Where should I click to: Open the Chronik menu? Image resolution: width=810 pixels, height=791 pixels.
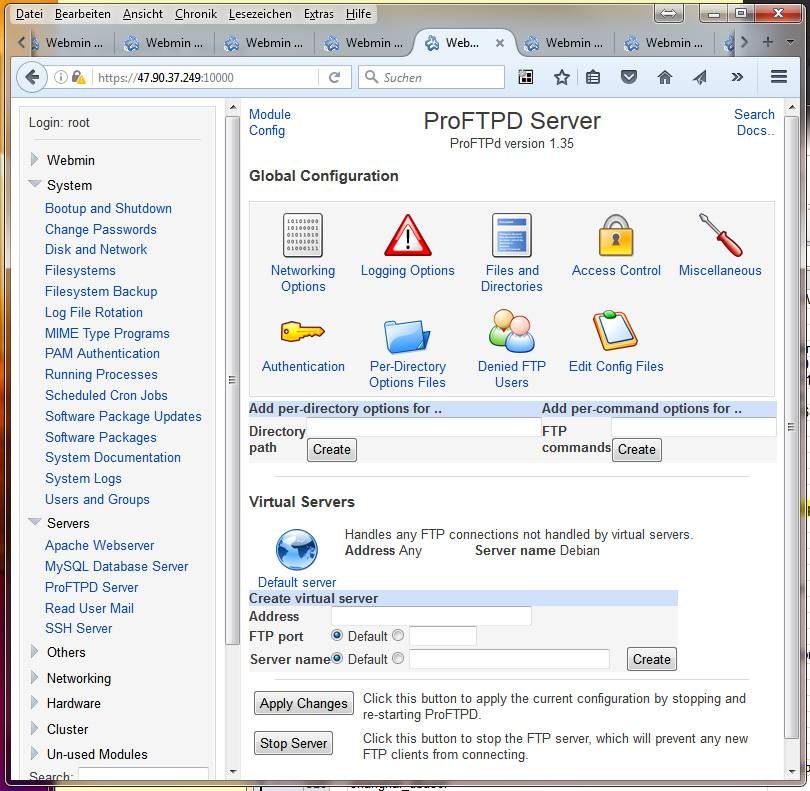[x=196, y=14]
